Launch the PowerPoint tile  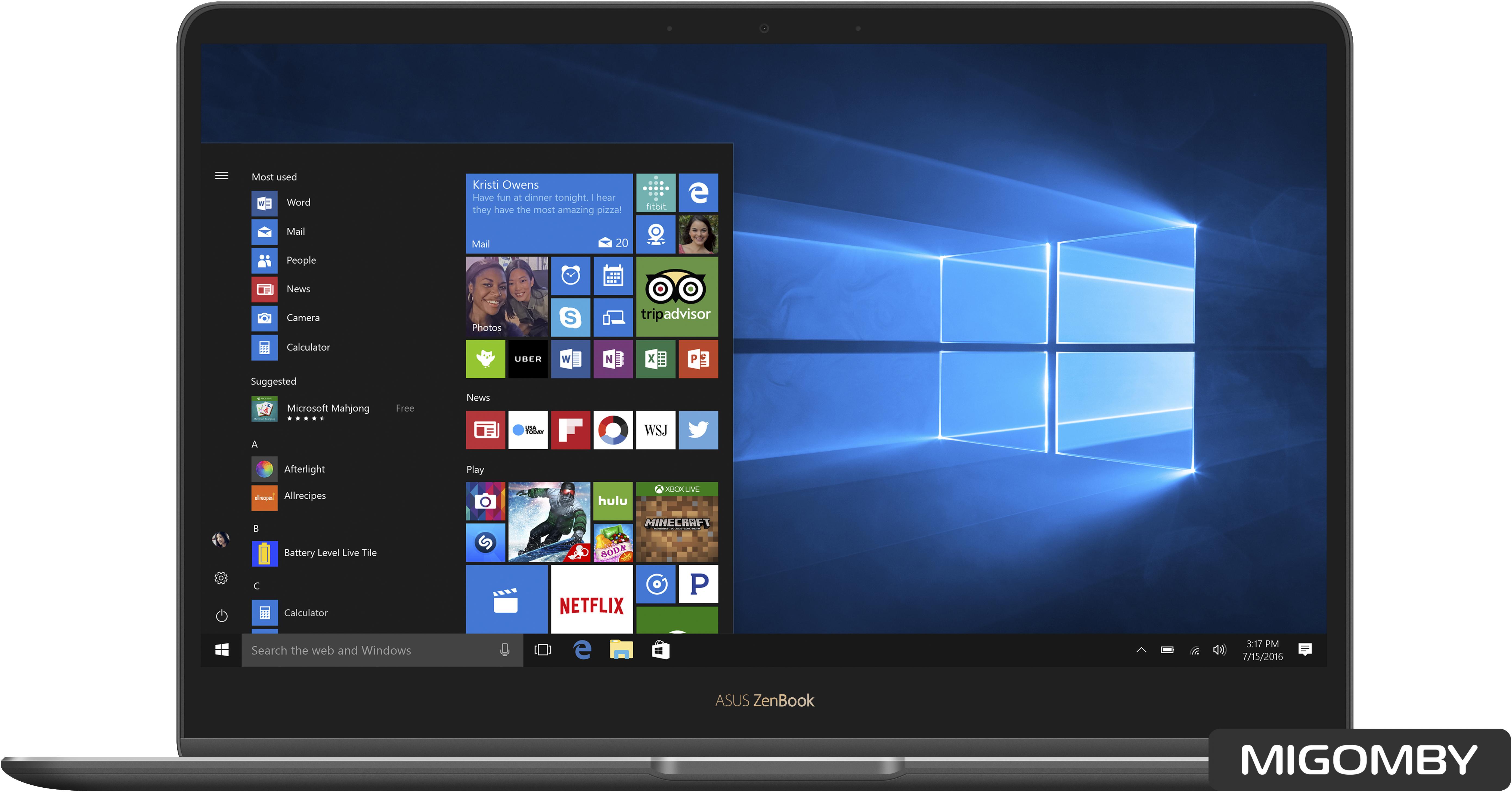coord(698,359)
